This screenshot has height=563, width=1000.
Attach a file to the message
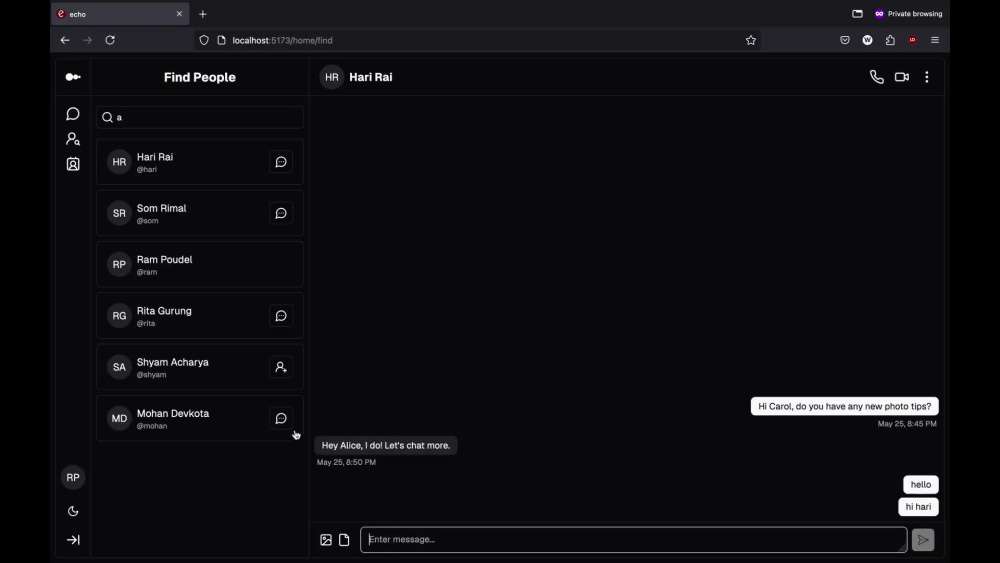[344, 540]
